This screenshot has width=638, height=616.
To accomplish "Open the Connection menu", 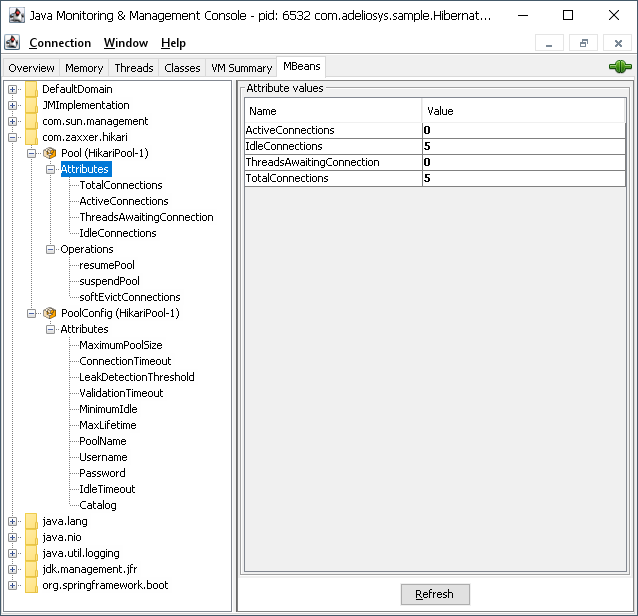I will pos(60,43).
